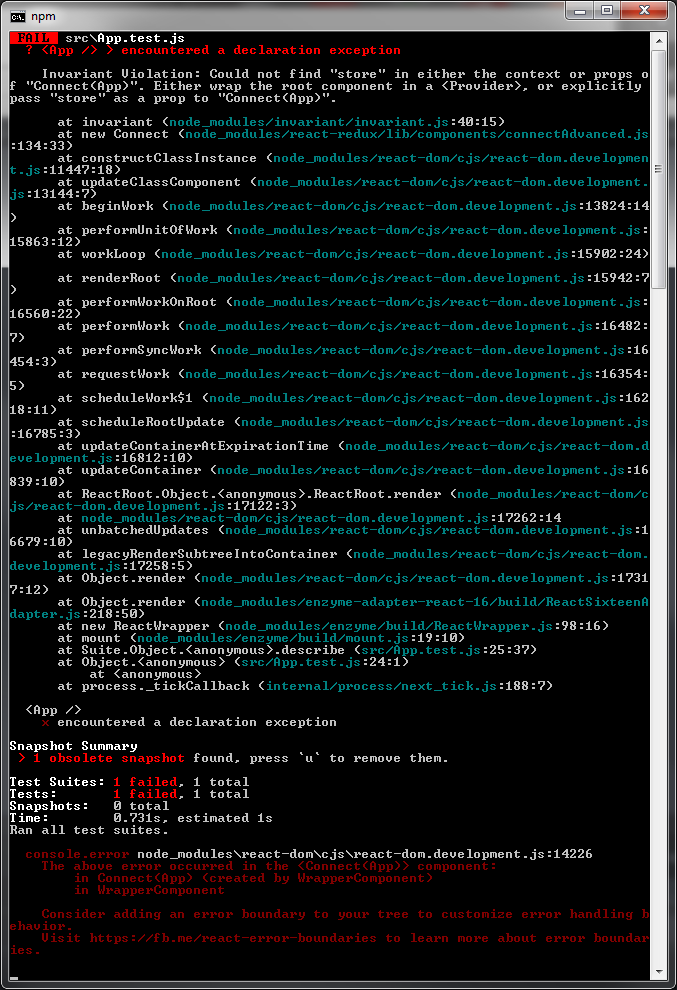
Task: Minimize the npm console window
Action: (579, 11)
